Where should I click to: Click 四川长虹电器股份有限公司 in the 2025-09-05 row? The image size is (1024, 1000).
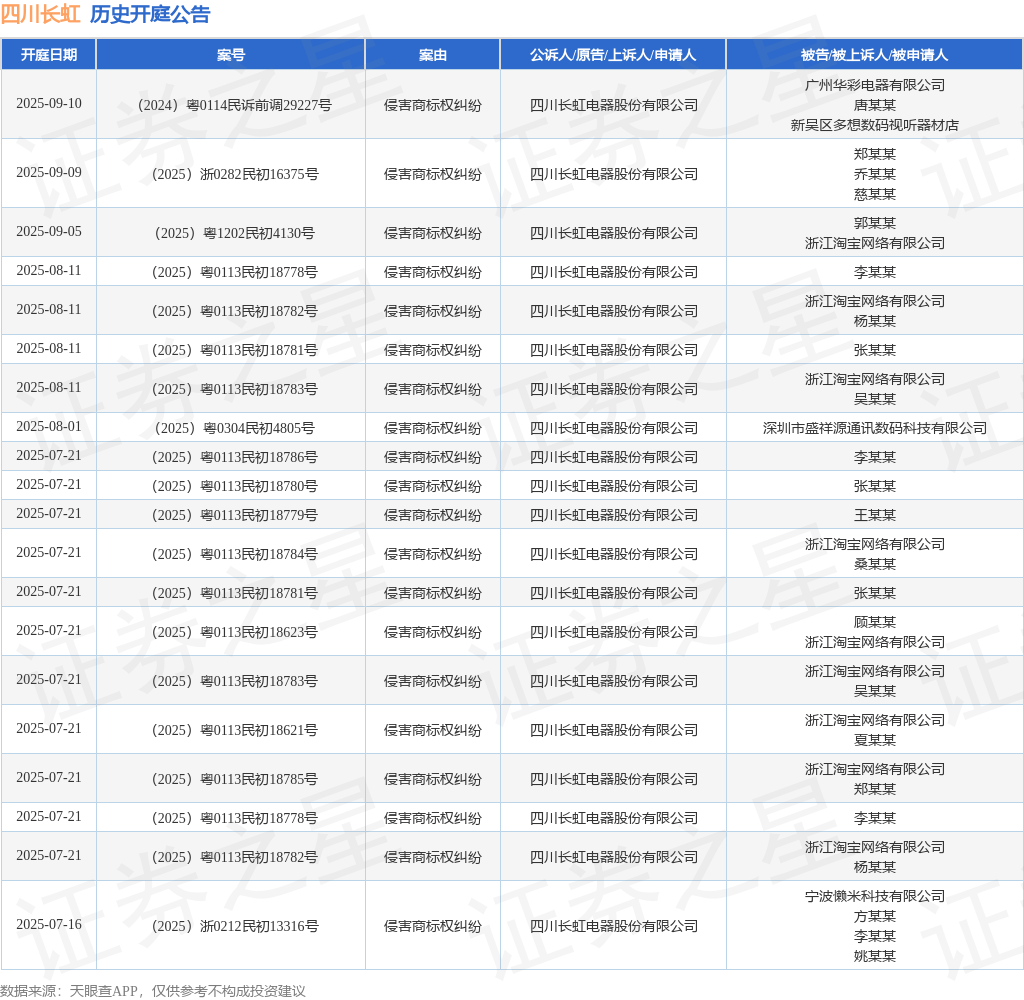pos(613,233)
